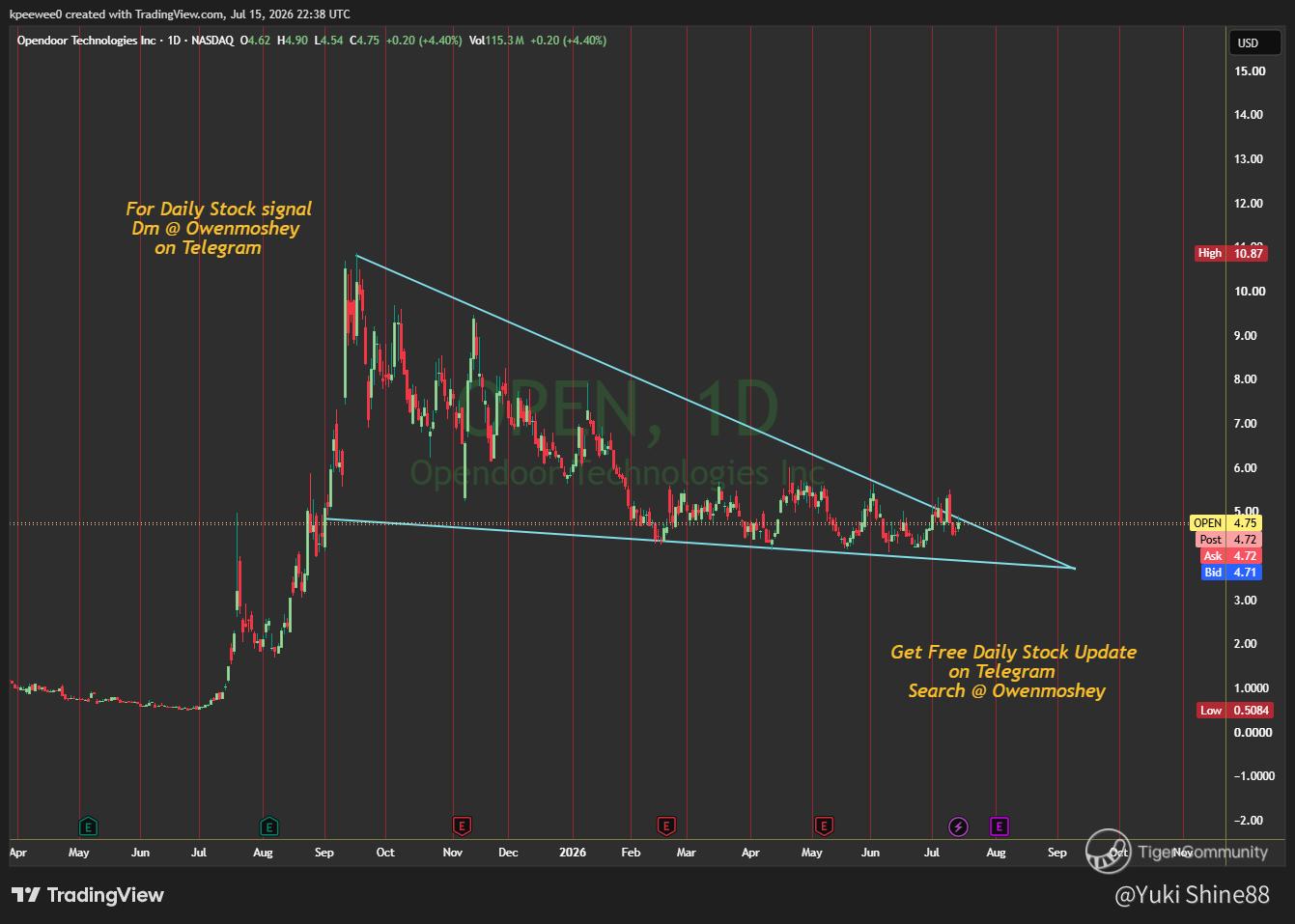Click the Opendoor Technologies Inc symbol title
1295x924 pixels.
tap(78, 41)
